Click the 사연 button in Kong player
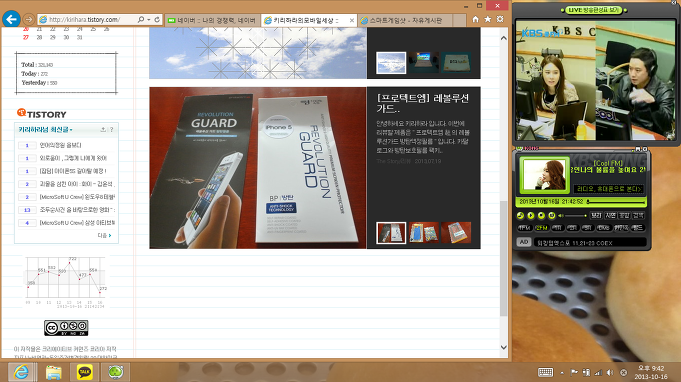Image resolution: width=681 pixels, height=382 pixels. 611,215
